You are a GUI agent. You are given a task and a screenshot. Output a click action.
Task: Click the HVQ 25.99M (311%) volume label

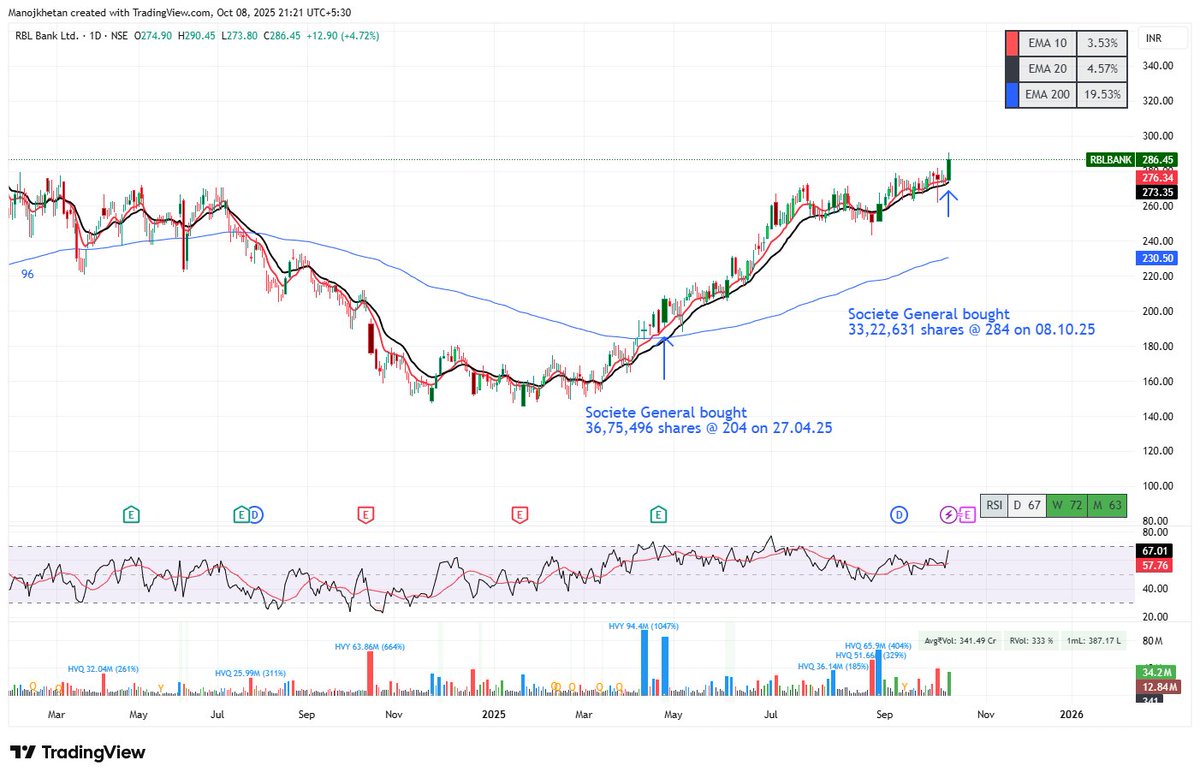250,673
